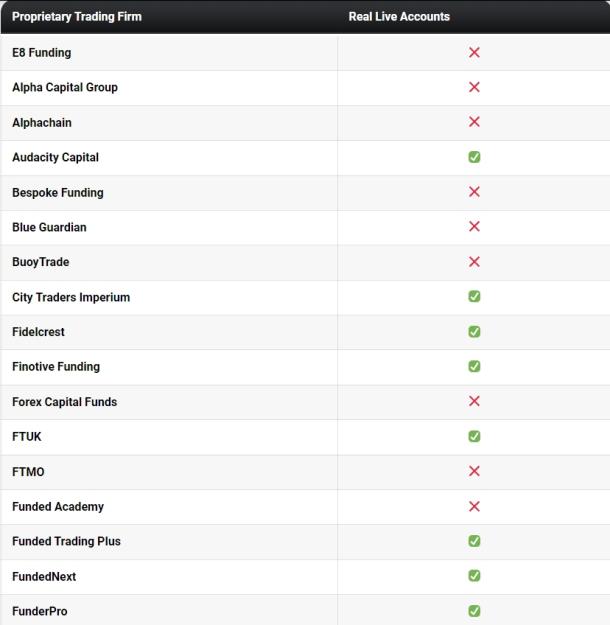Screen dimensions: 610x625
Task: Select the Audacity Capital firm name
Action: coord(55,157)
